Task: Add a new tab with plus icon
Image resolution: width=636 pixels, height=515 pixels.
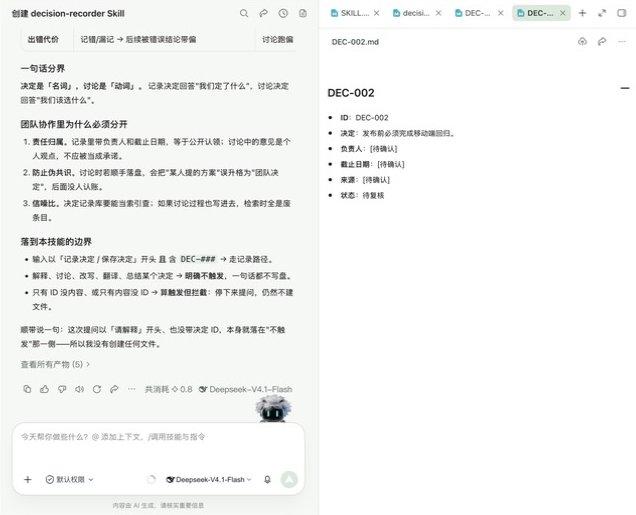Action: 582,13
